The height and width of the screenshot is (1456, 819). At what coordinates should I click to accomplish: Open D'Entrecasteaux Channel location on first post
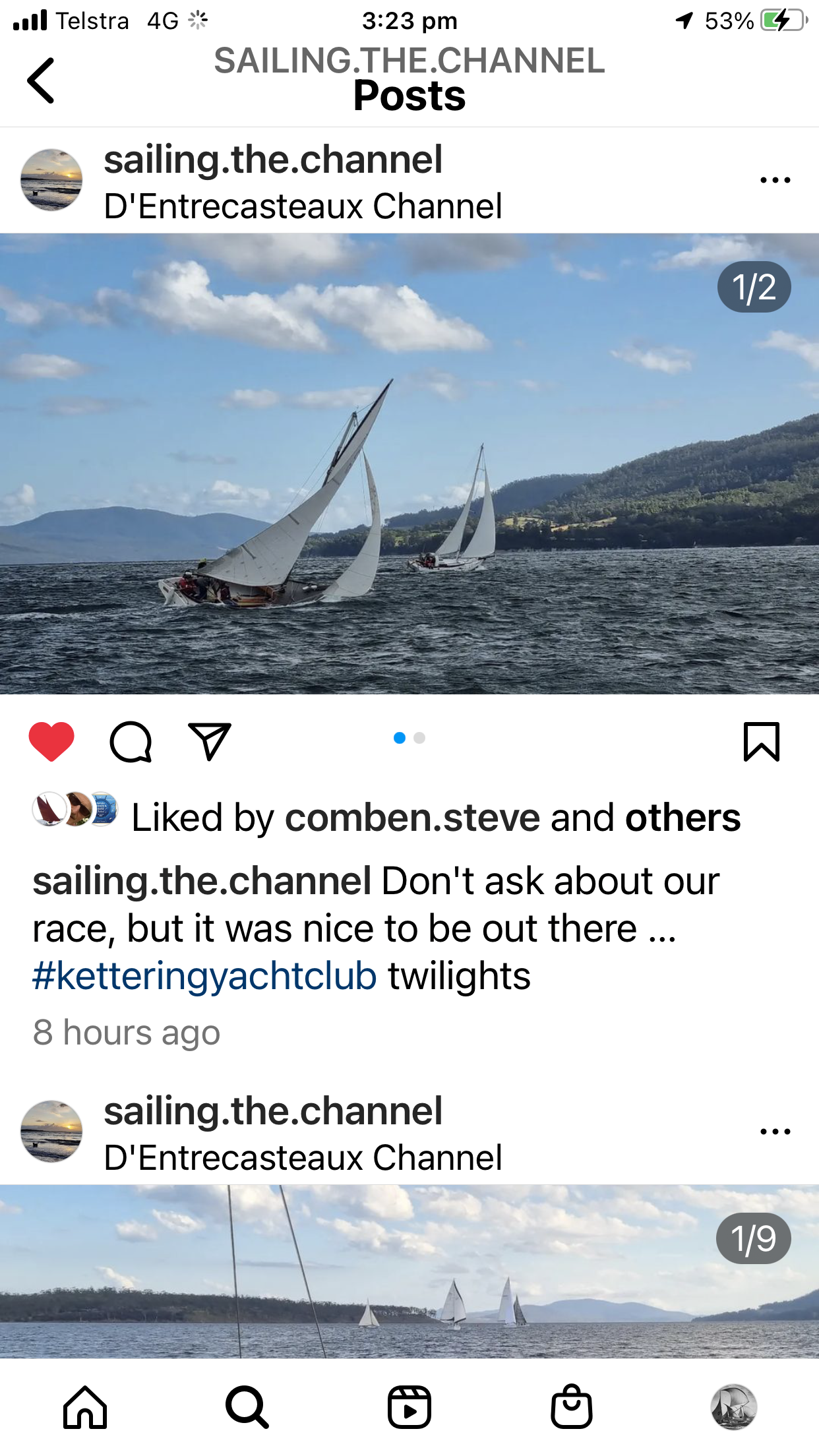pyautogui.click(x=303, y=206)
